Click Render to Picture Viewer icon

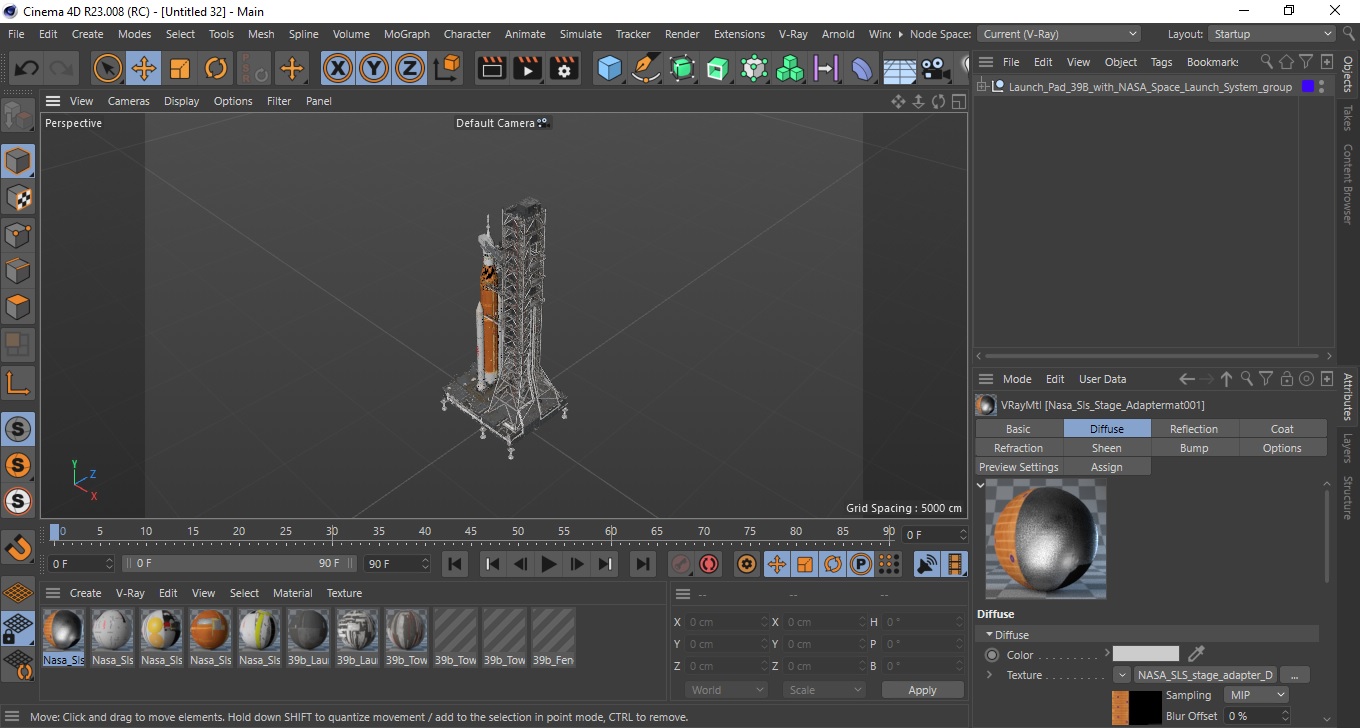527,69
